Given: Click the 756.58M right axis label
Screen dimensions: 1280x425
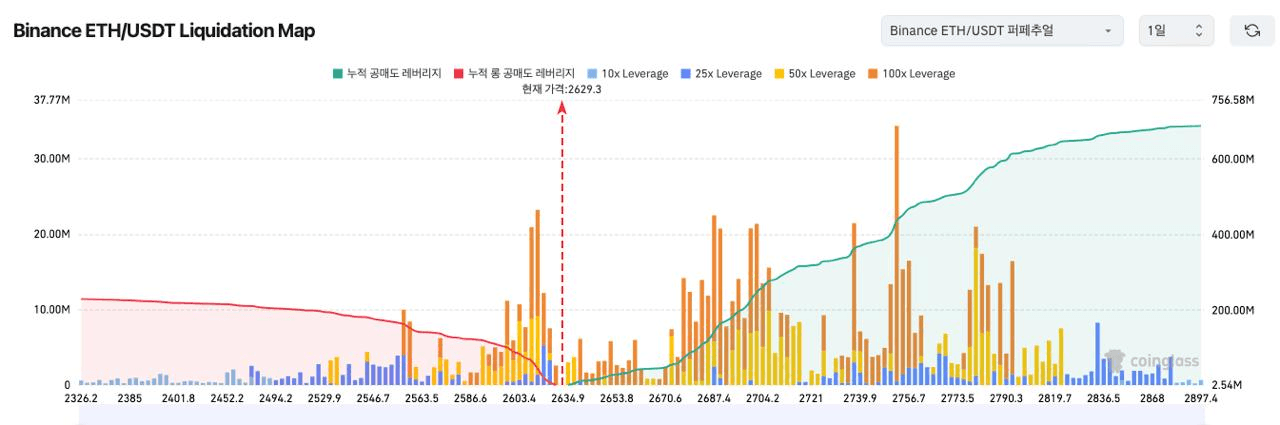Looking at the screenshot, I should coord(1231,100).
